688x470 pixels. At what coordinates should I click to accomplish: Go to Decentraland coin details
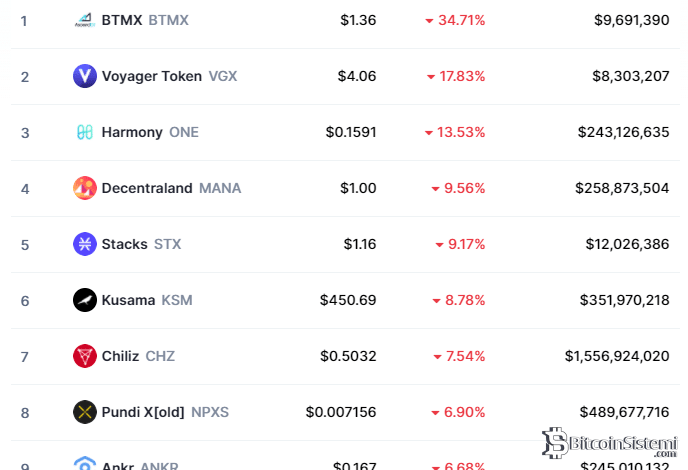[171, 188]
